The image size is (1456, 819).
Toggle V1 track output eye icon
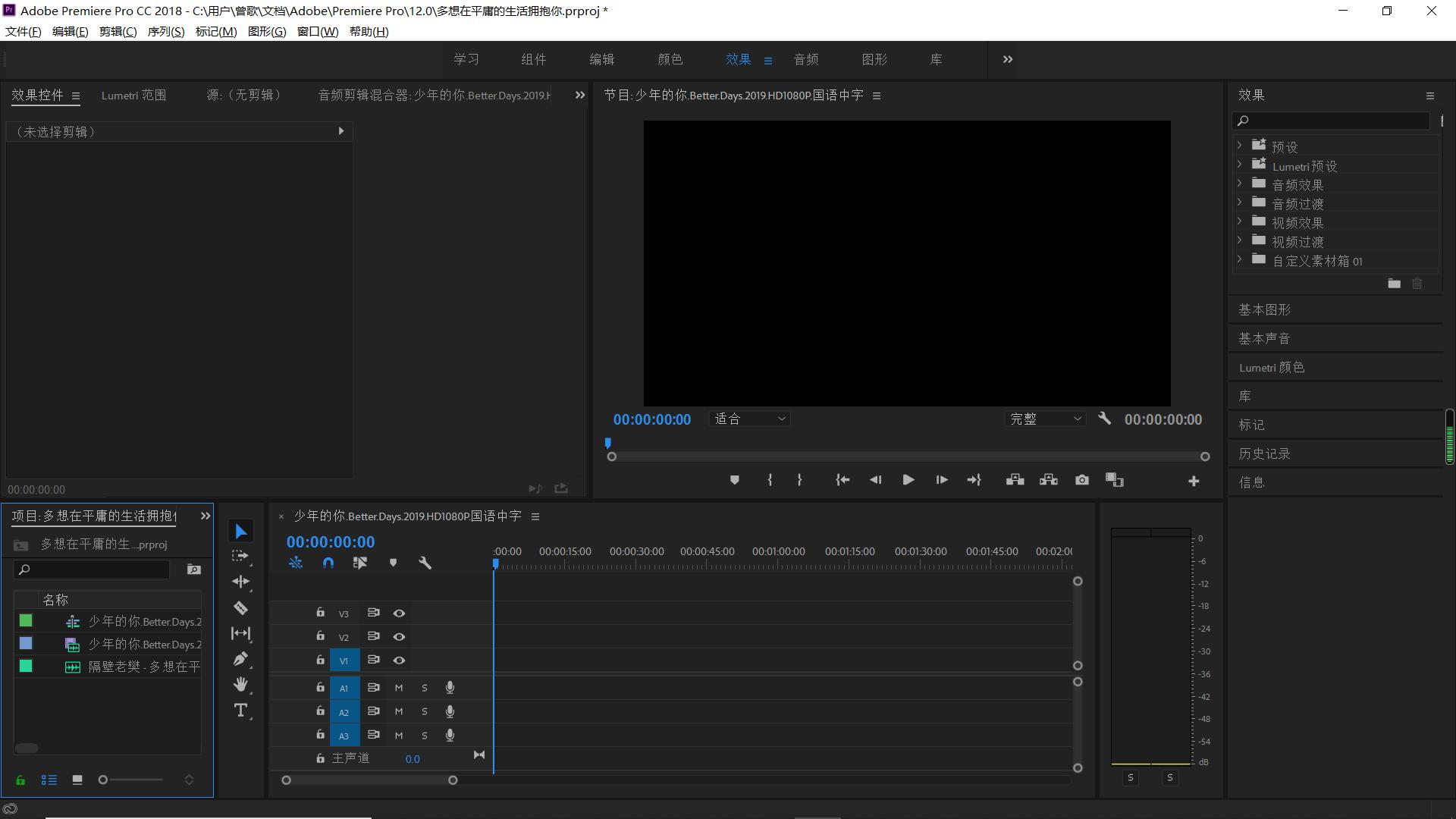point(399,660)
